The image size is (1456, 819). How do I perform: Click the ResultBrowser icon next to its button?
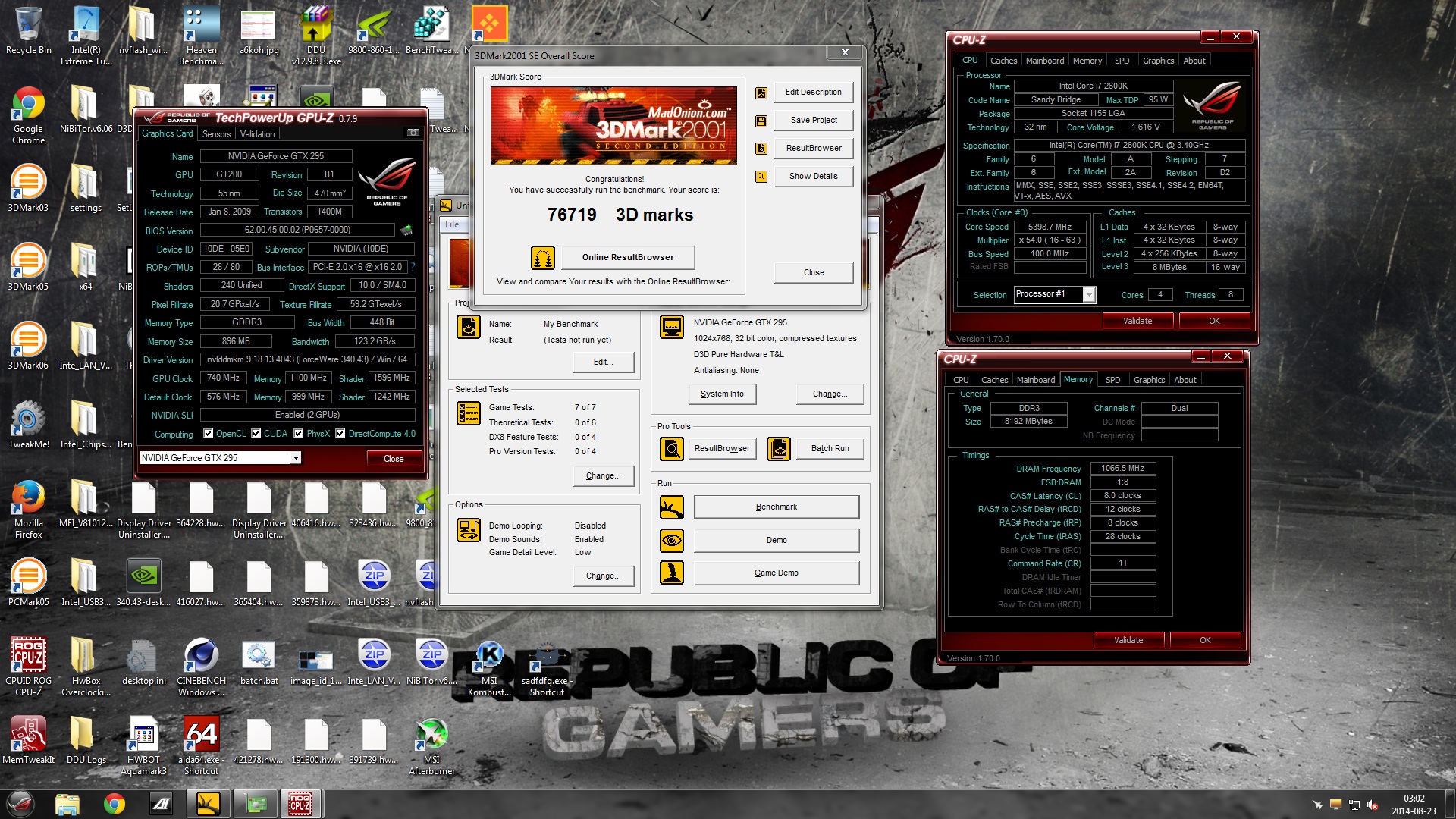pyautogui.click(x=761, y=149)
